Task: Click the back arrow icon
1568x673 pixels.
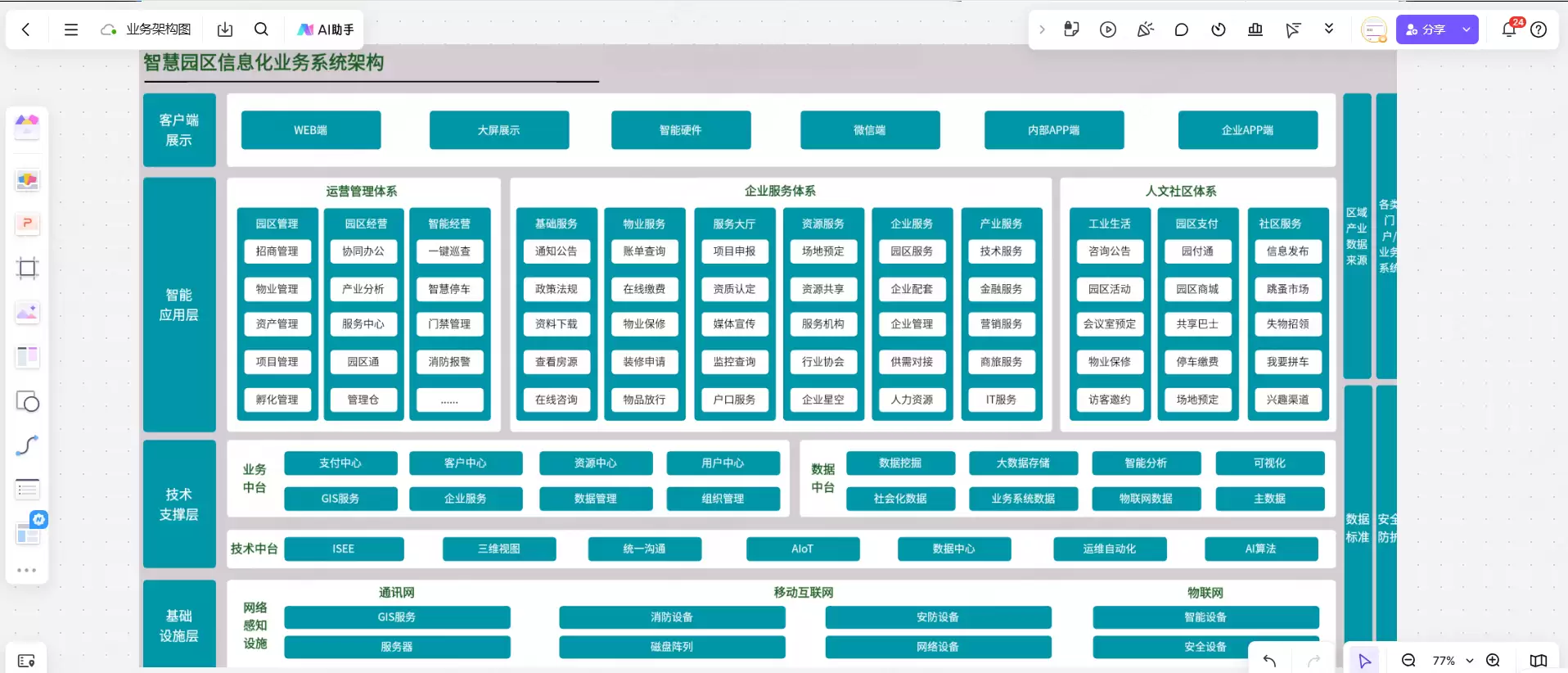Action: pos(25,29)
